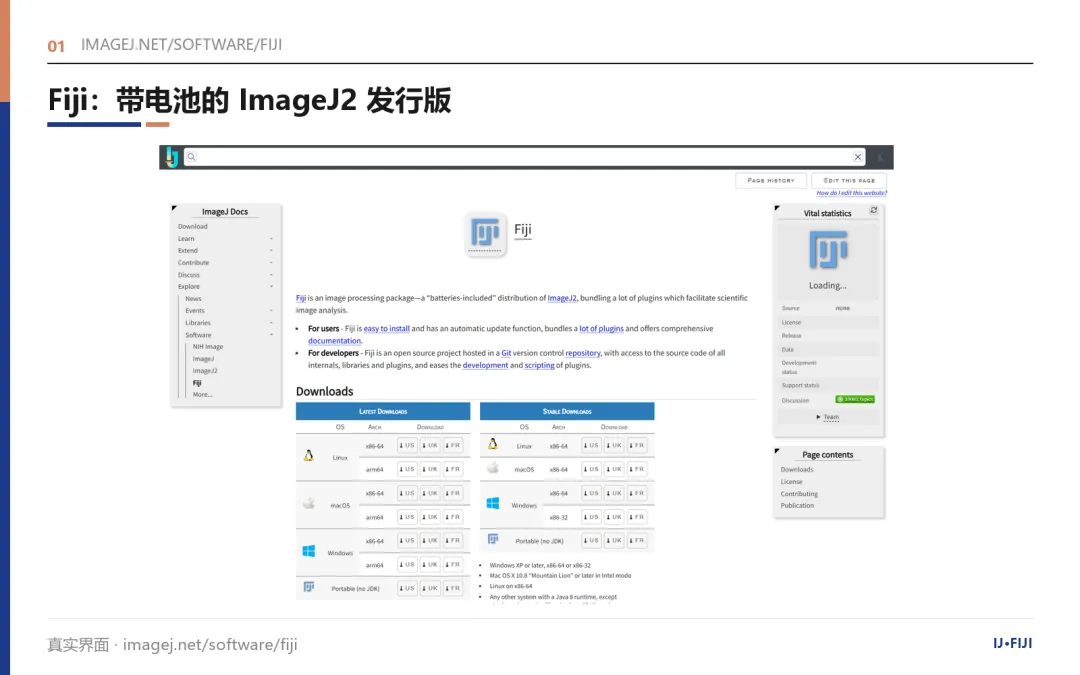Download stable Linux x86-64 from US mirror
Screen dimensions: 1080x675
(x=591, y=446)
